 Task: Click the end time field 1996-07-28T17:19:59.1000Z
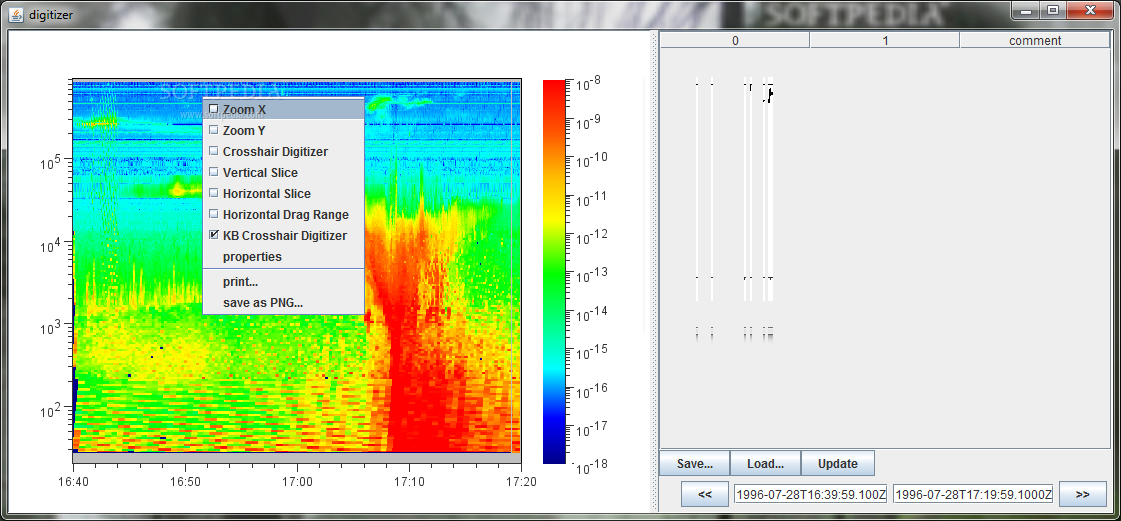point(974,495)
